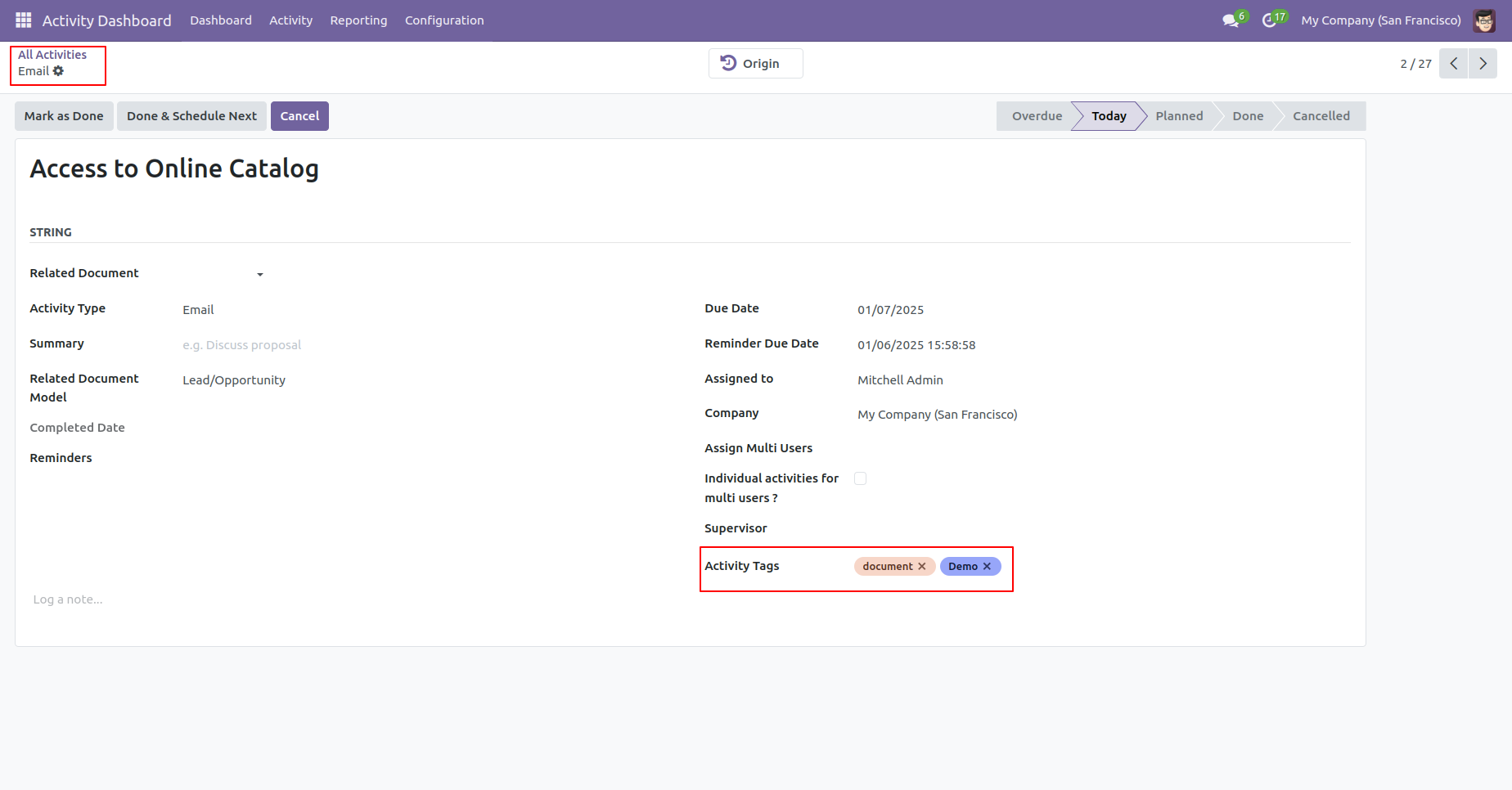
Task: Select the Today status stage
Action: [x=1109, y=116]
